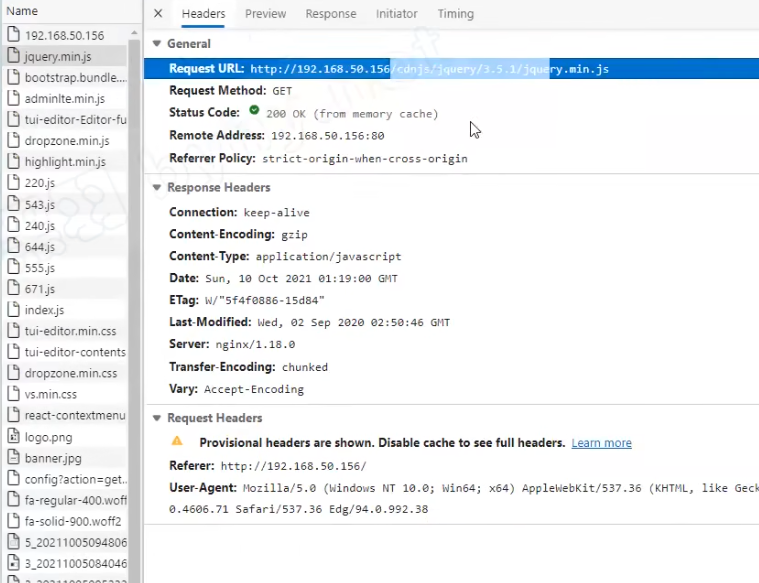Select the vs.min.css request name
The image size is (759, 583).
pyautogui.click(x=51, y=394)
